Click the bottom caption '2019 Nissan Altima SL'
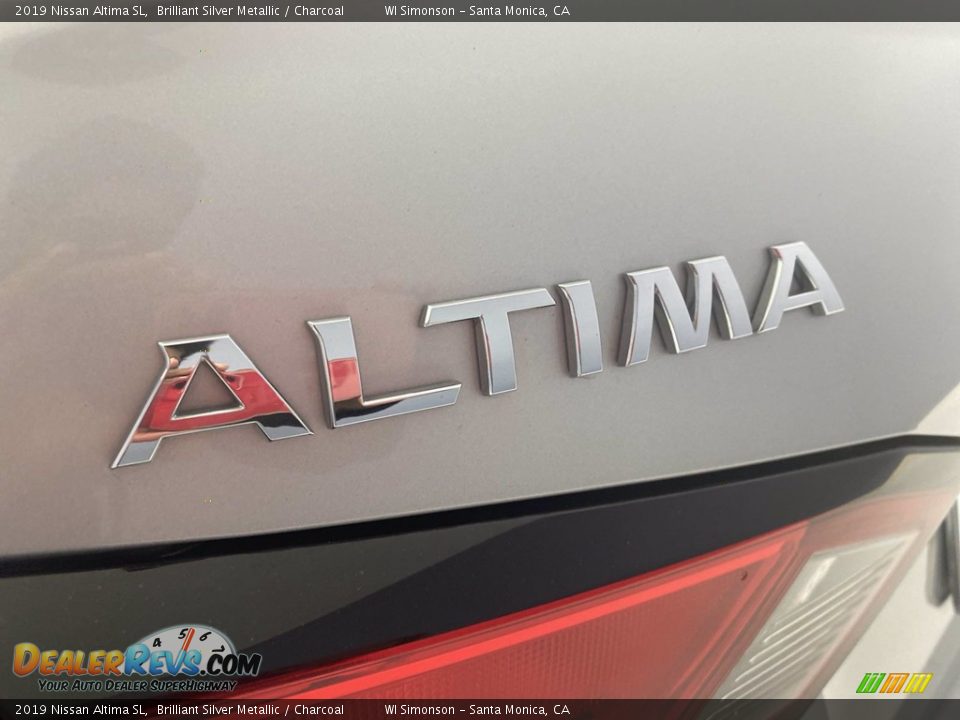 tap(80, 710)
